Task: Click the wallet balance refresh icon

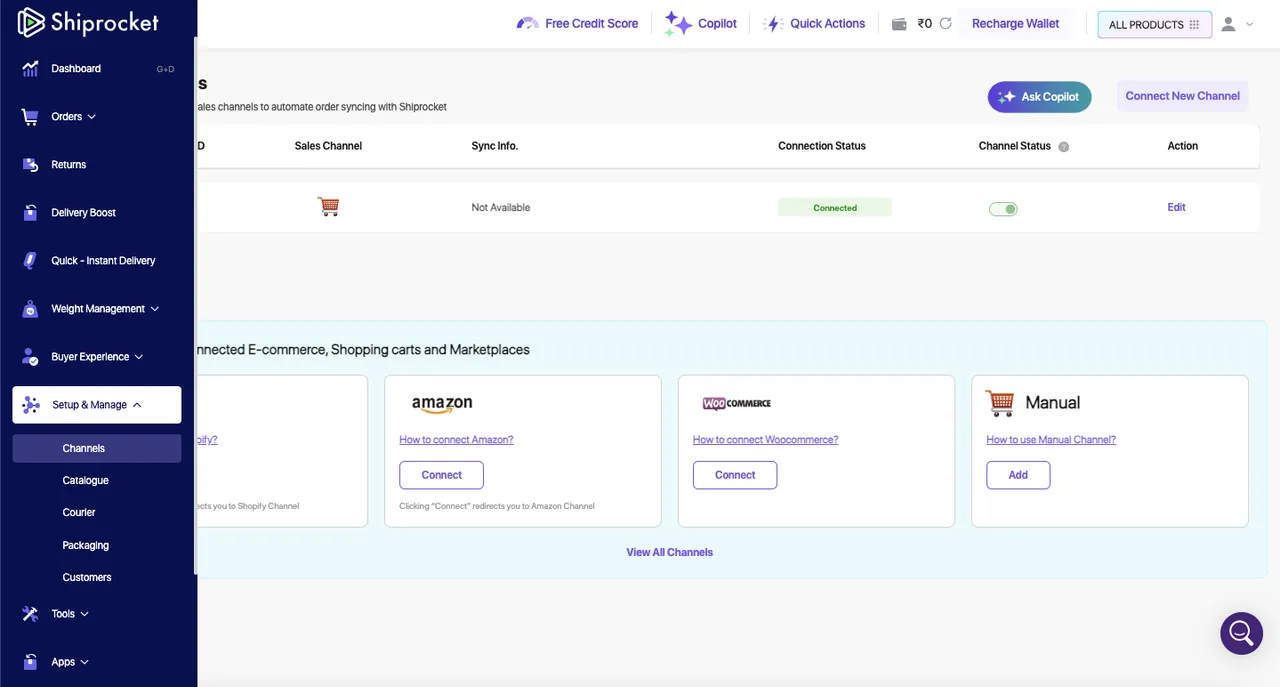Action: 945,24
